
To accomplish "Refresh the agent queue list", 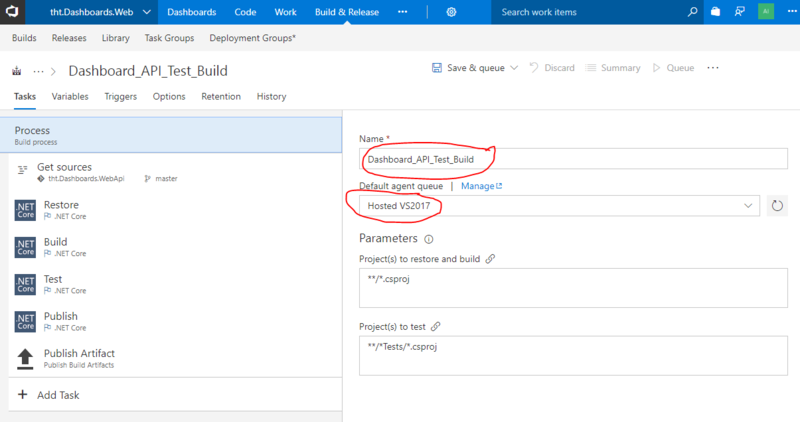I will click(x=777, y=206).
